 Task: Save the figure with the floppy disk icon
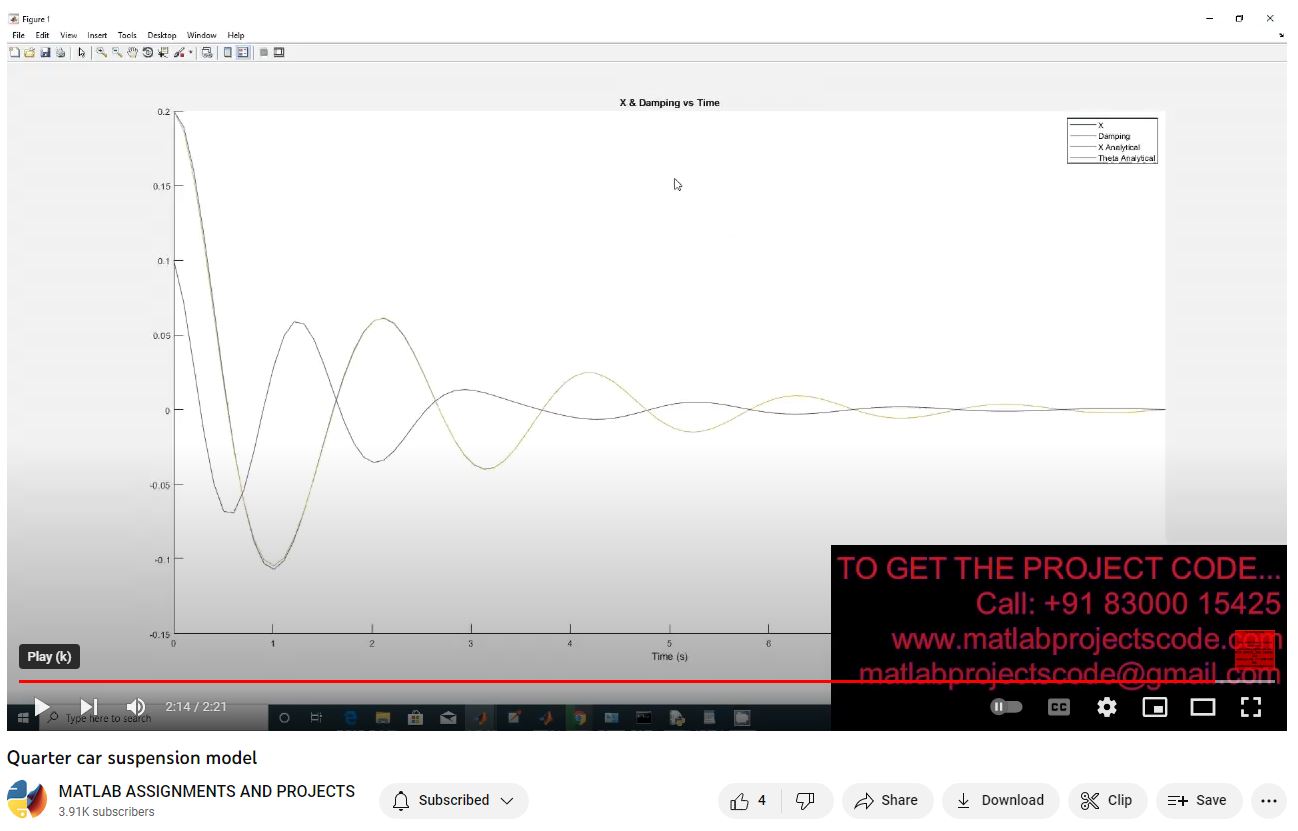46,52
